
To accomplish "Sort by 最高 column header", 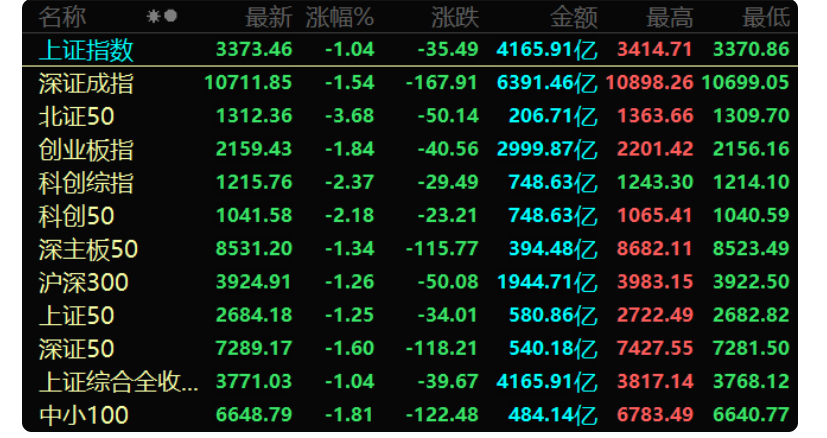I will [x=670, y=17].
